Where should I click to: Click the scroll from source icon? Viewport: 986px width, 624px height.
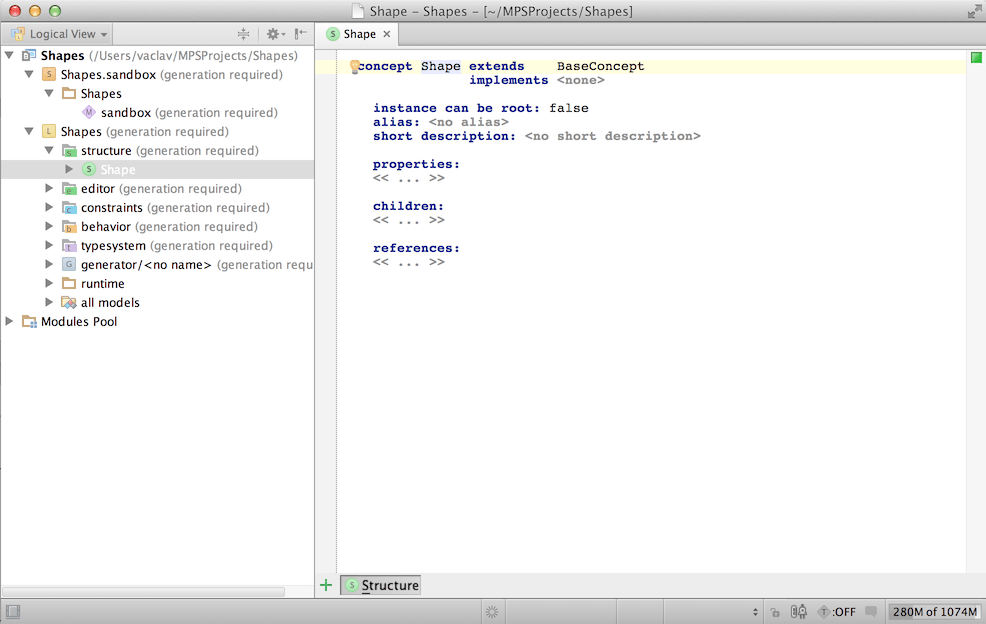(x=243, y=34)
